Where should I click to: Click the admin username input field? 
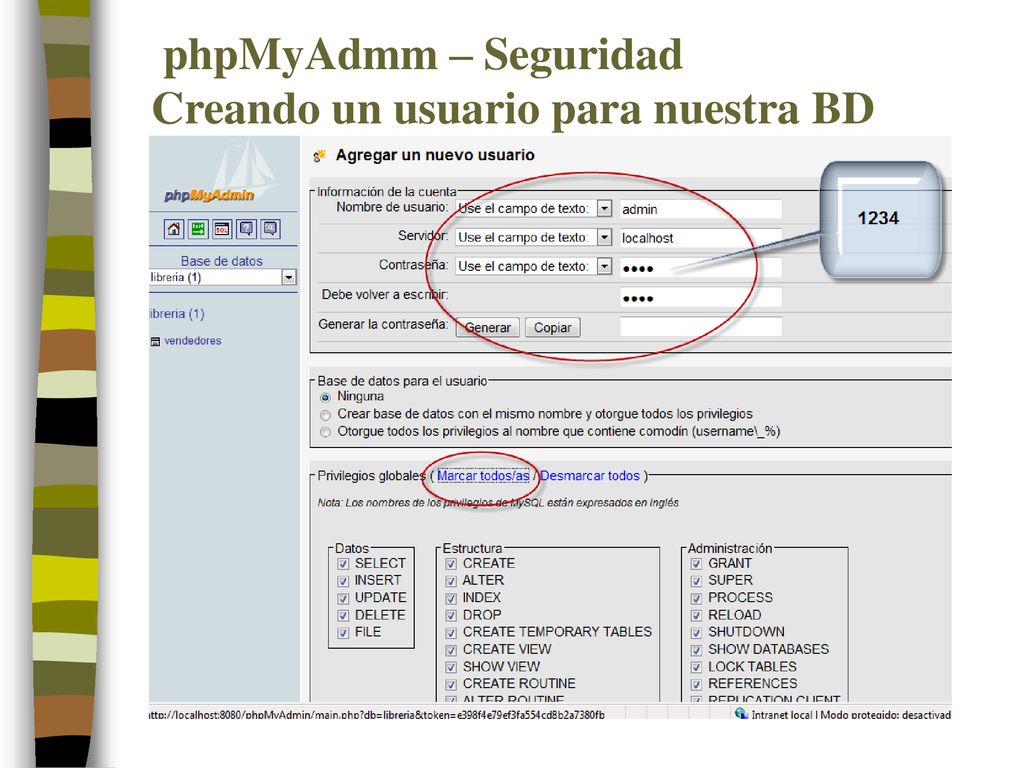point(701,209)
